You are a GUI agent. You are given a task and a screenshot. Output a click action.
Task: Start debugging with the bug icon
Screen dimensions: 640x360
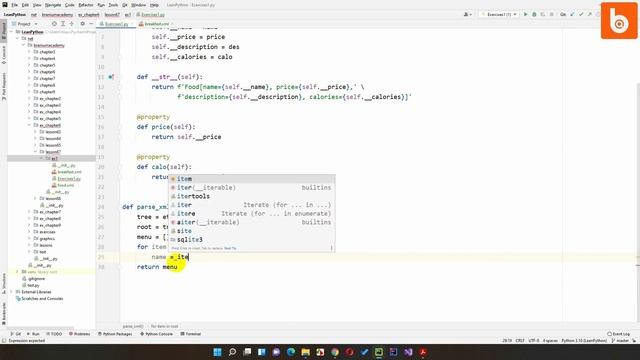(x=534, y=14)
